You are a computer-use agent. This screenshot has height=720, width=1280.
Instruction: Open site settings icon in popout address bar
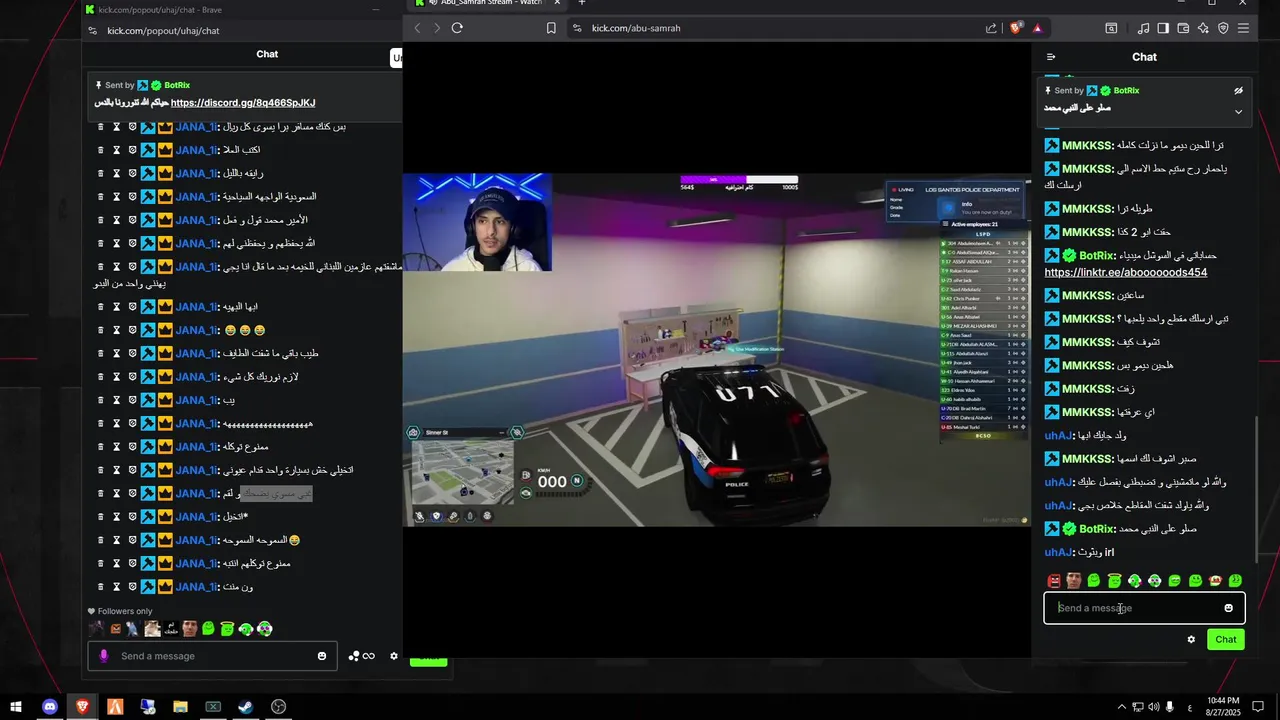(93, 31)
